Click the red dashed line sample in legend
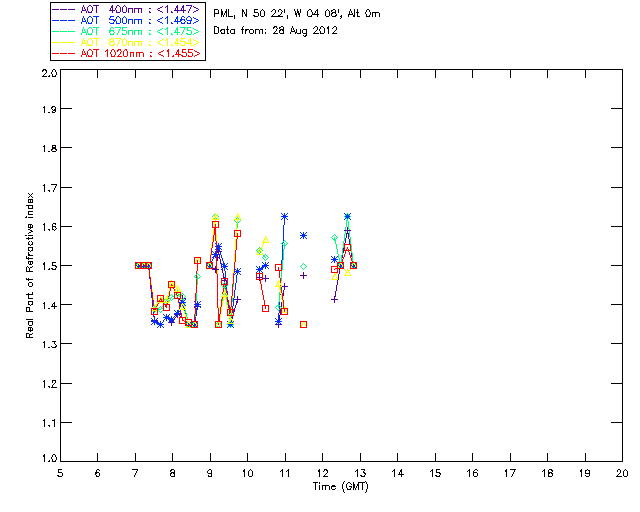The width and height of the screenshot is (640, 512). click(64, 53)
